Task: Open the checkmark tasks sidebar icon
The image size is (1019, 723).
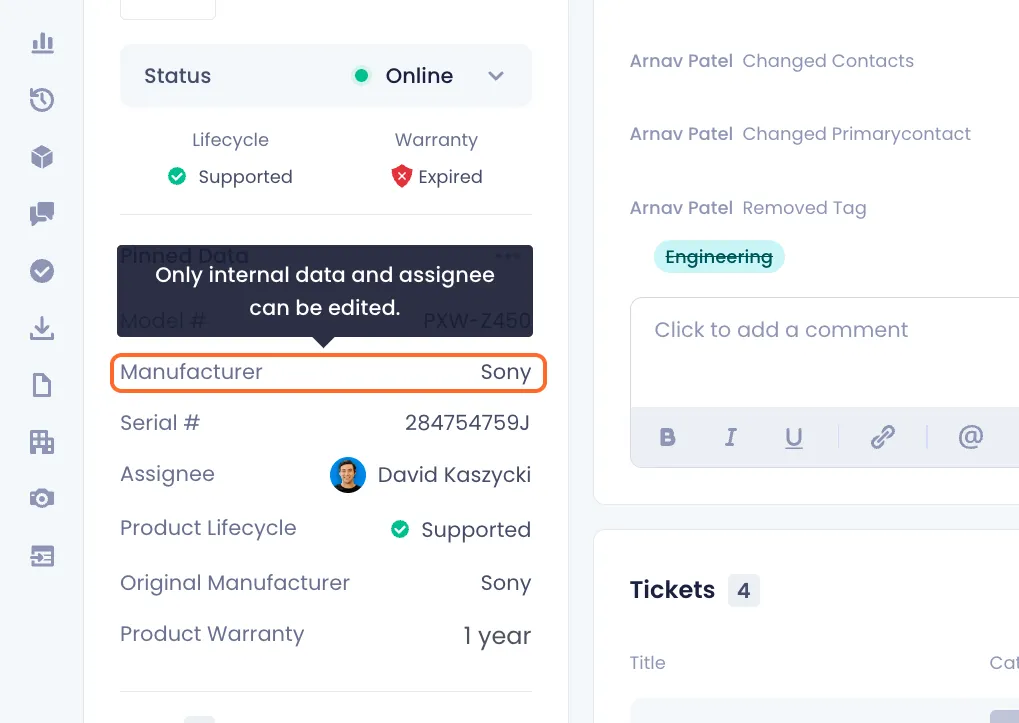Action: coord(42,271)
